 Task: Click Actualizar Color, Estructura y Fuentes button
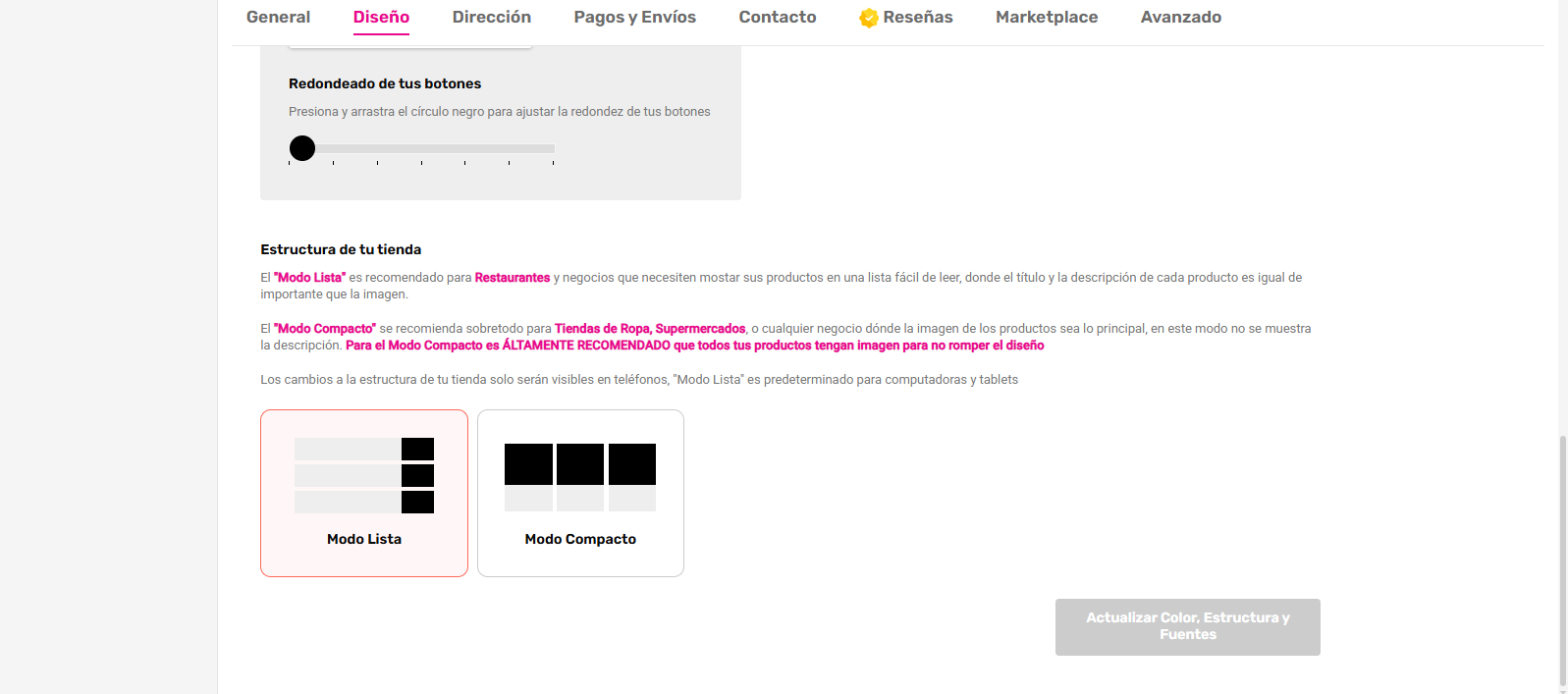tap(1187, 626)
